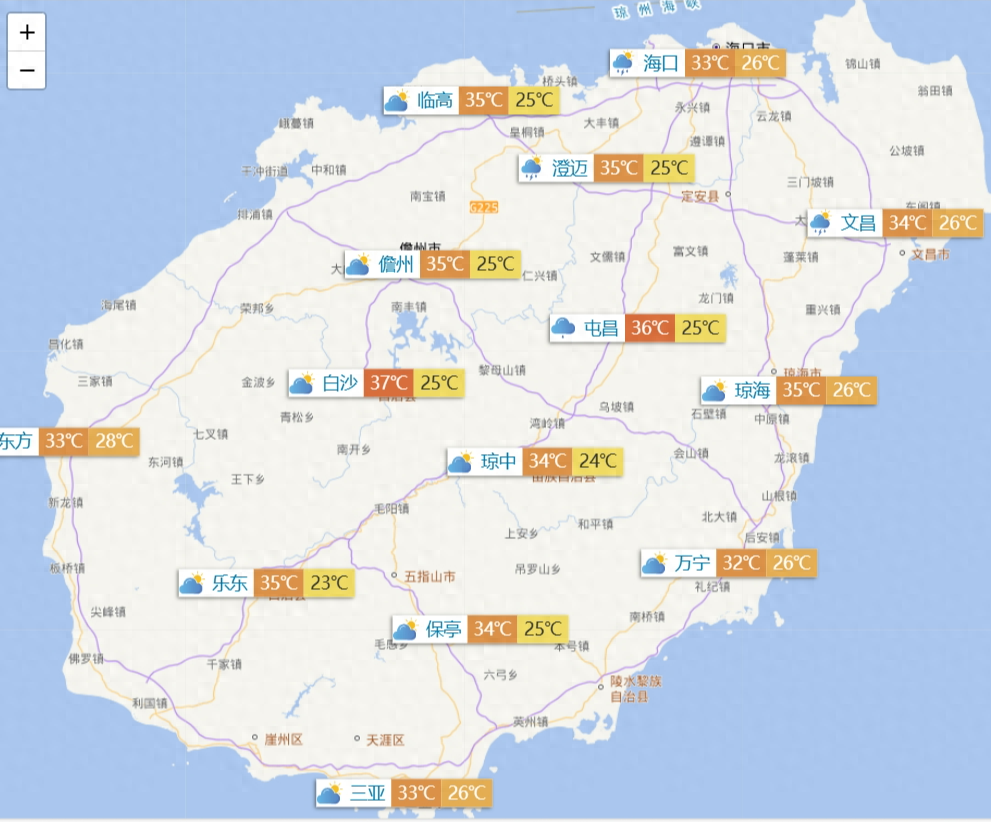991x822 pixels.
Task: Open the Baoting city label
Action: [443, 629]
